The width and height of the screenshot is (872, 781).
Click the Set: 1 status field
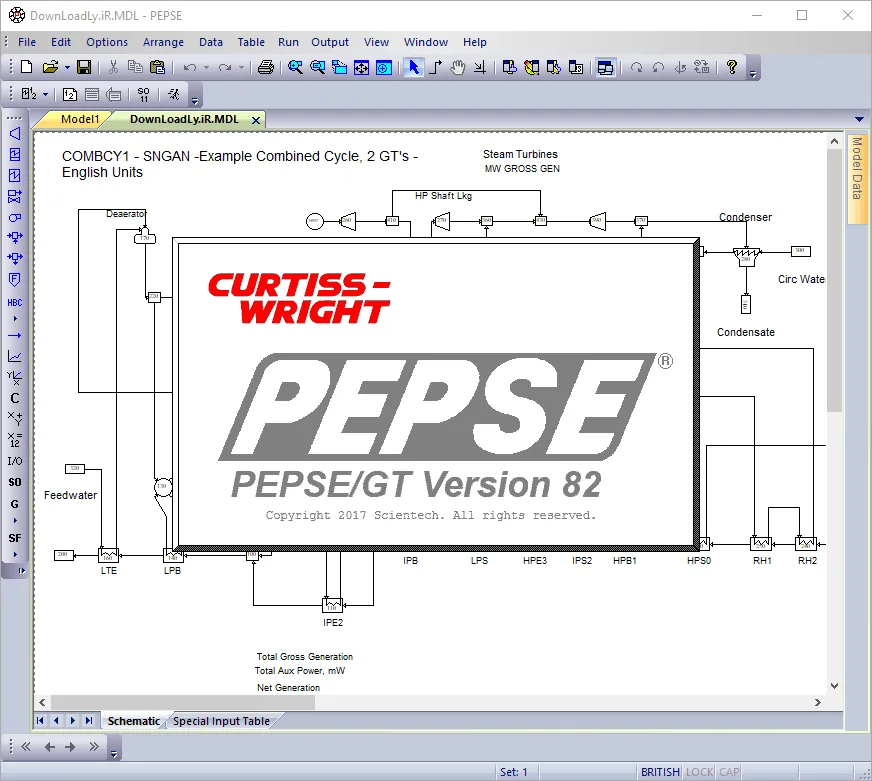[x=513, y=772]
